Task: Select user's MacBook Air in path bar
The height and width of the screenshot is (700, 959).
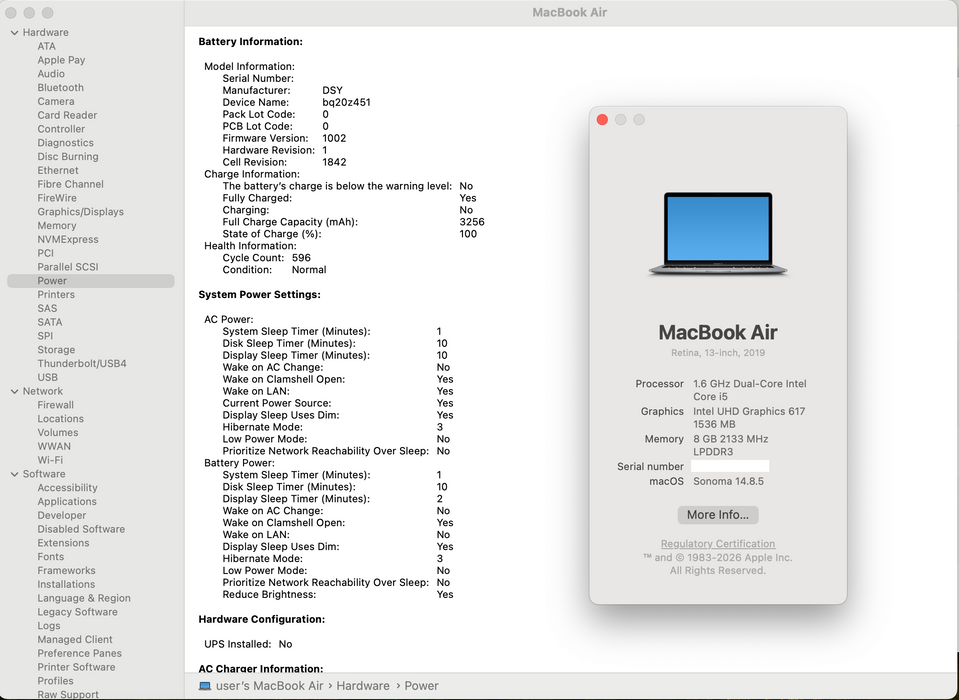Action: (x=269, y=686)
